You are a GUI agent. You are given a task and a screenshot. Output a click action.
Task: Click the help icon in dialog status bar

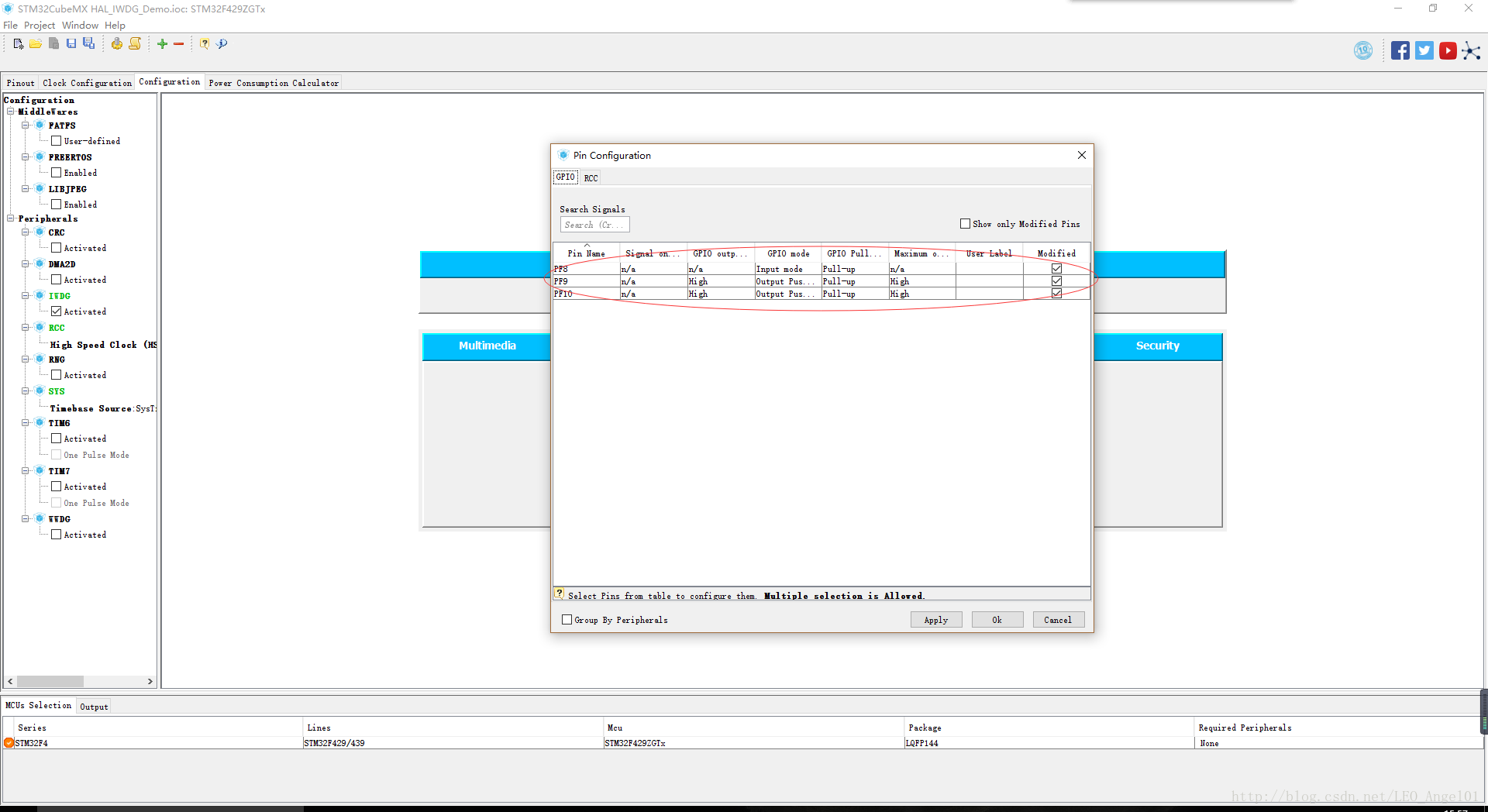click(560, 594)
